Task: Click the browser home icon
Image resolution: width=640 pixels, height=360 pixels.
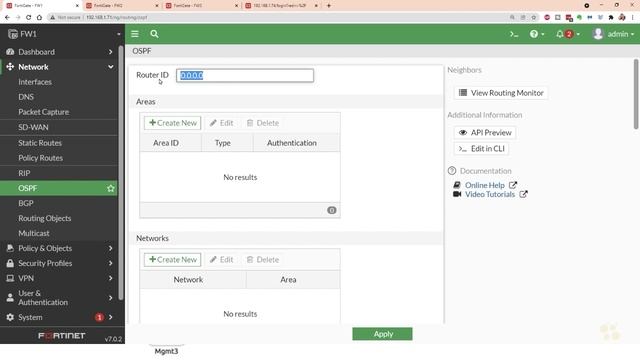Action: (x=39, y=18)
